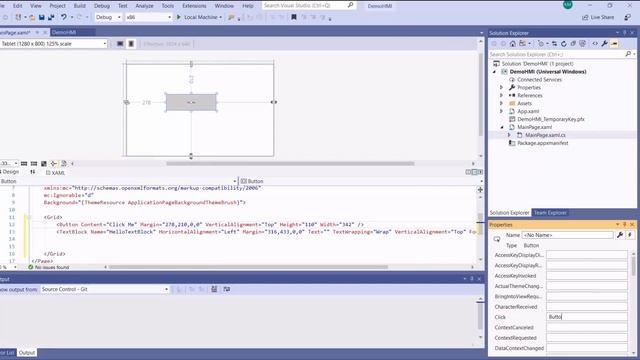
Task: Click the Click event handler field
Action: (587, 317)
